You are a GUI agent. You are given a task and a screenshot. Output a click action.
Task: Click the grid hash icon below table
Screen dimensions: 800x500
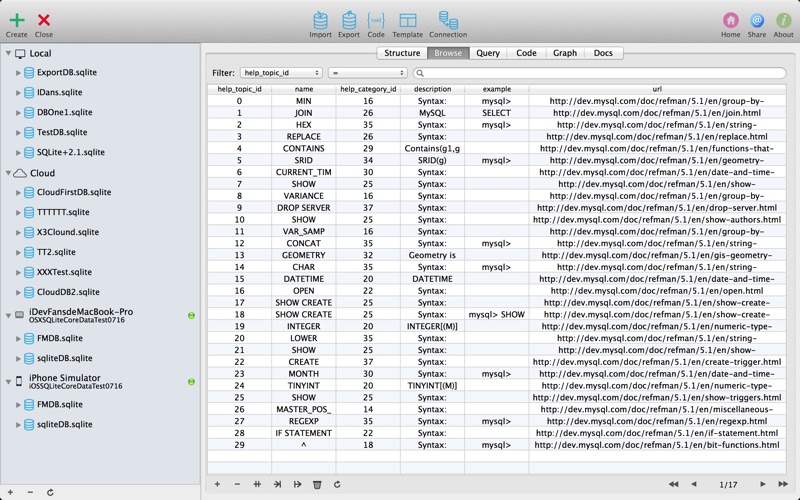pos(257,484)
